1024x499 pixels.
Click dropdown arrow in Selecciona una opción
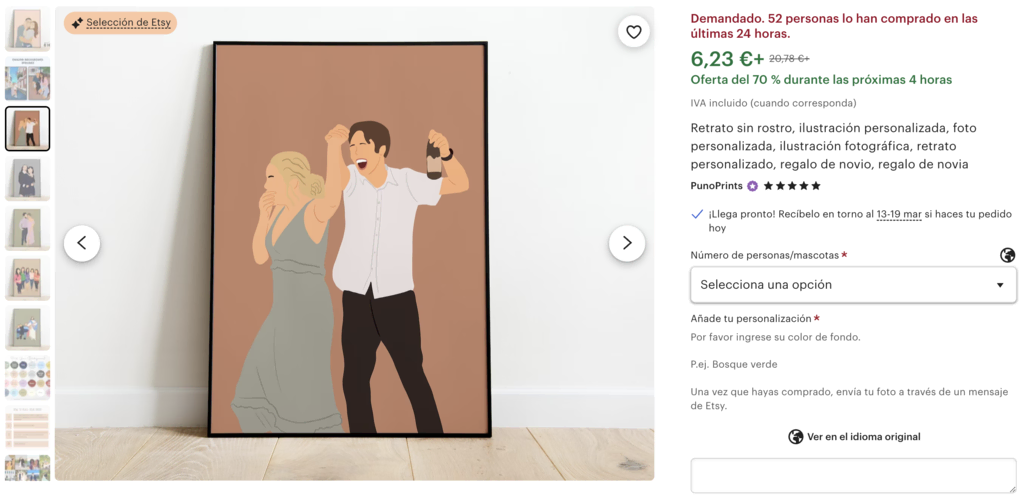point(999,285)
